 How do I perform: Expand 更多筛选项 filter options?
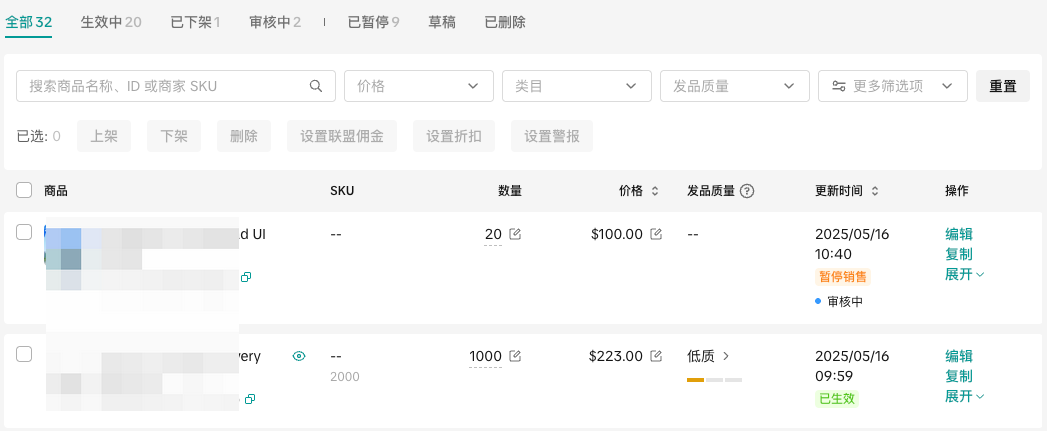coord(892,86)
